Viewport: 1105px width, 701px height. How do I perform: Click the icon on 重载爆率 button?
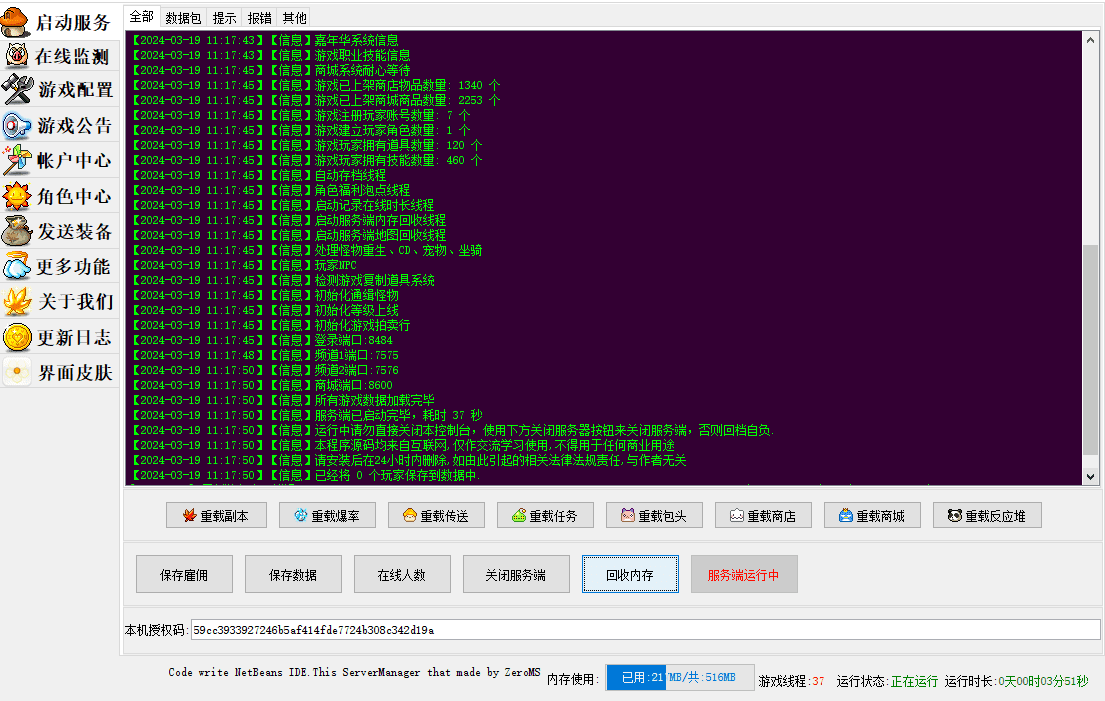coord(301,516)
